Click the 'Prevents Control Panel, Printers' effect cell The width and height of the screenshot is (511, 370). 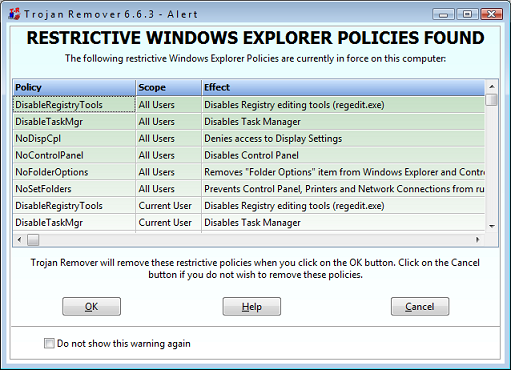343,189
